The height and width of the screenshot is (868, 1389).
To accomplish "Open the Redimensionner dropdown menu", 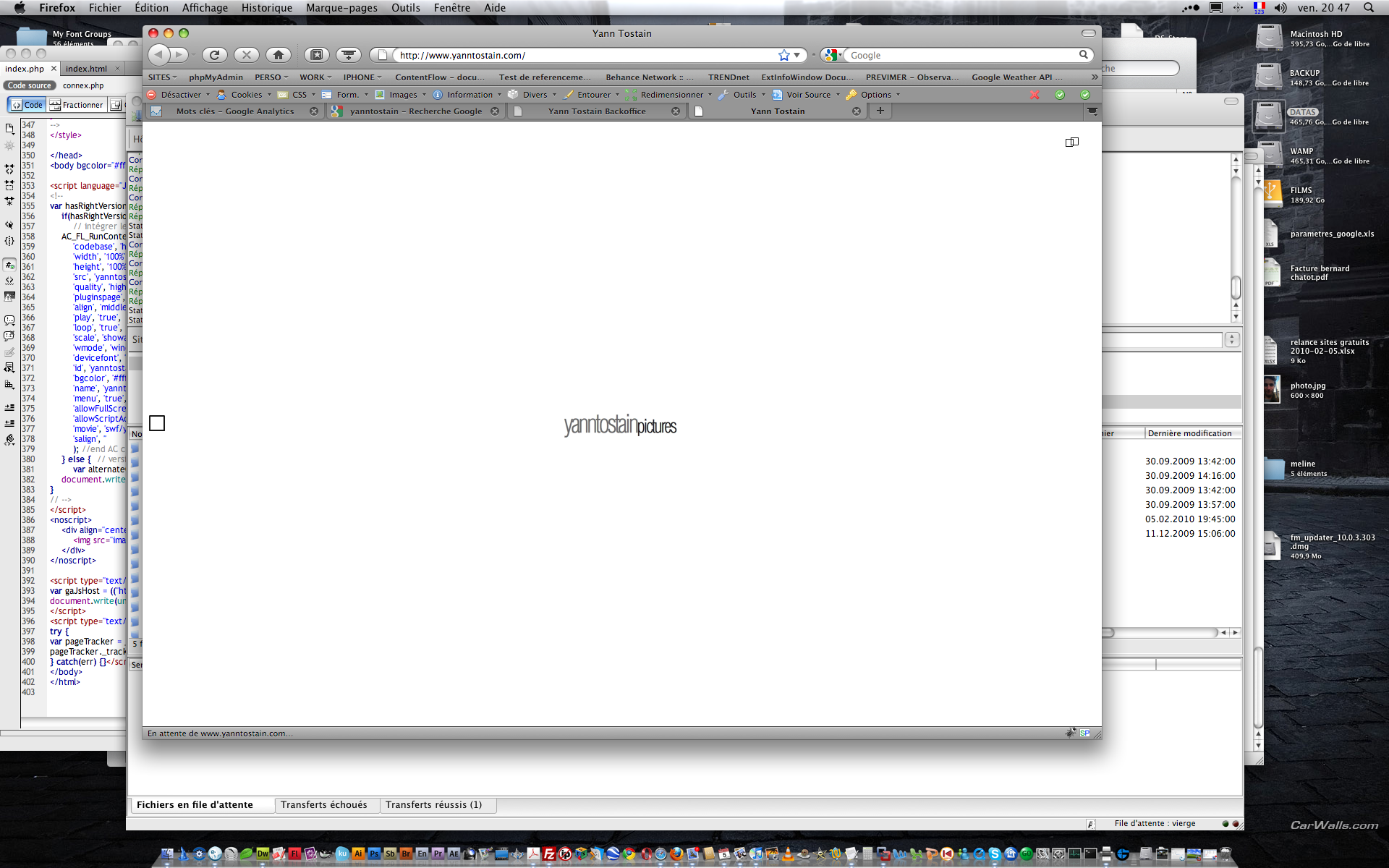I will (x=669, y=95).
